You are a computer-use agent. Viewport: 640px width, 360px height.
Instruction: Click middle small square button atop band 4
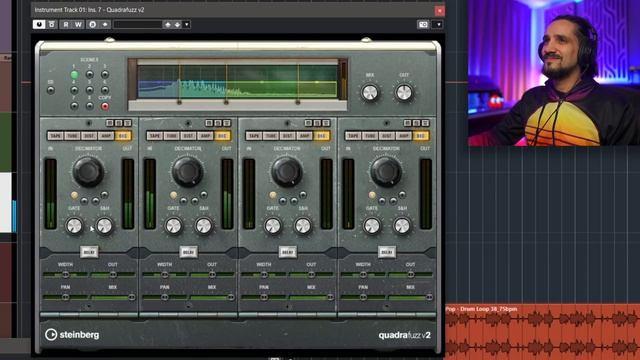click(416, 123)
